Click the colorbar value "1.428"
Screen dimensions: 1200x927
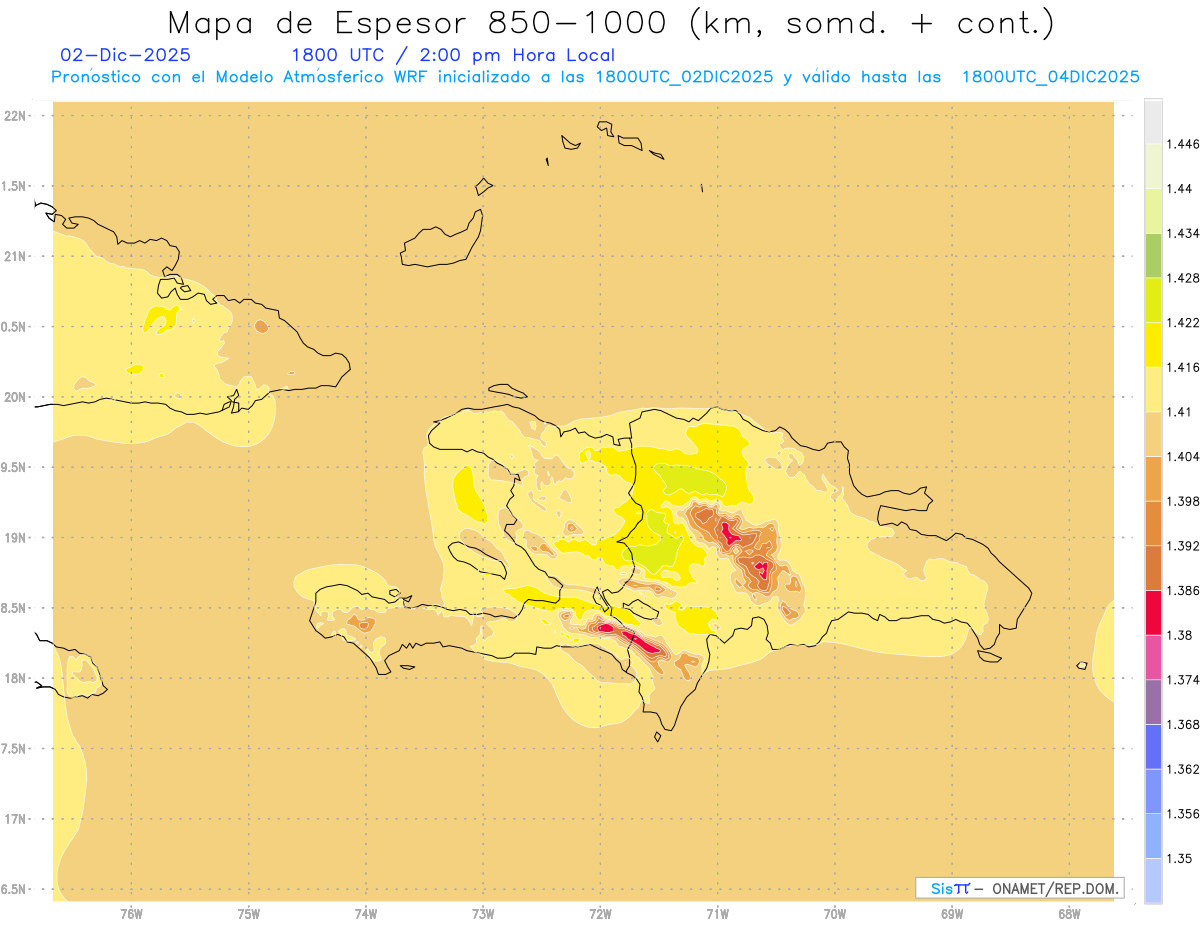[x=1185, y=278]
